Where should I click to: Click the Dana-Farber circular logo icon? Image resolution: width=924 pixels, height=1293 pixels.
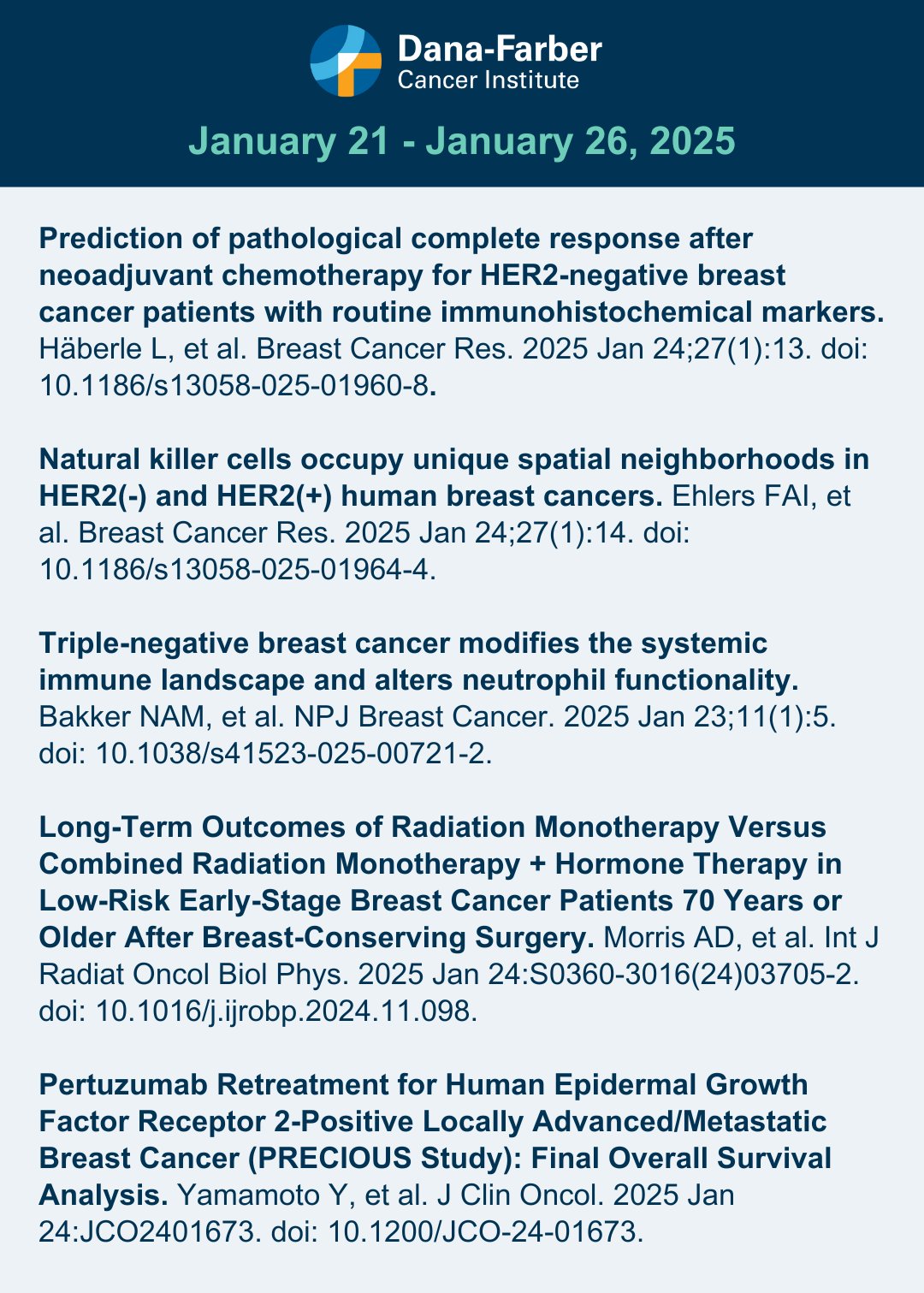[x=346, y=61]
